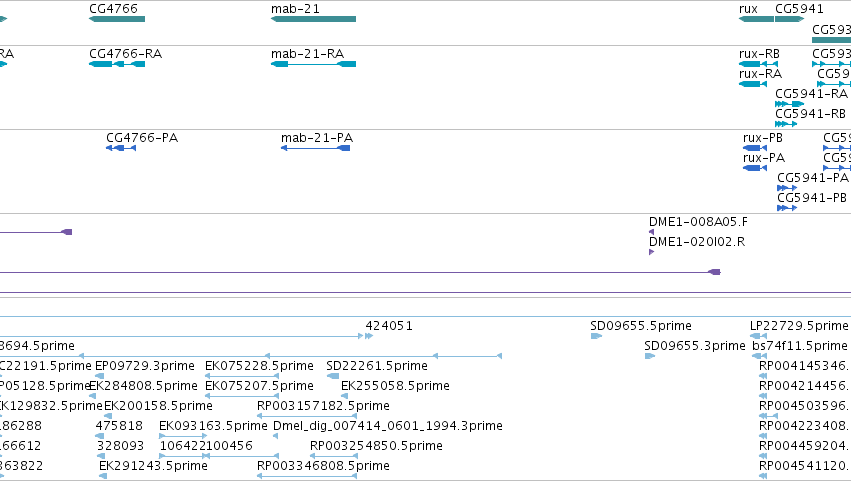Click the 475818 feature label
851x481 pixels.
[x=119, y=426]
